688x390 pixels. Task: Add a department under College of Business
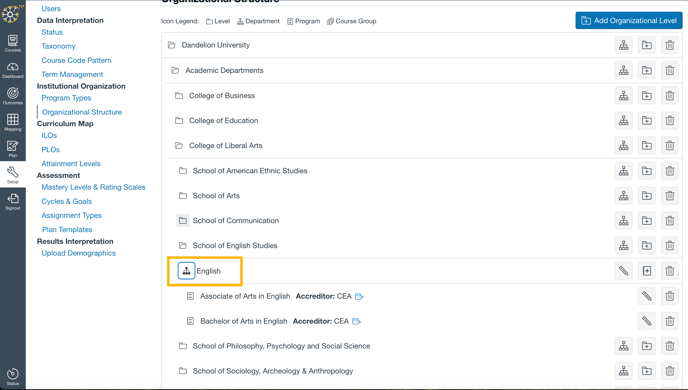click(x=623, y=96)
